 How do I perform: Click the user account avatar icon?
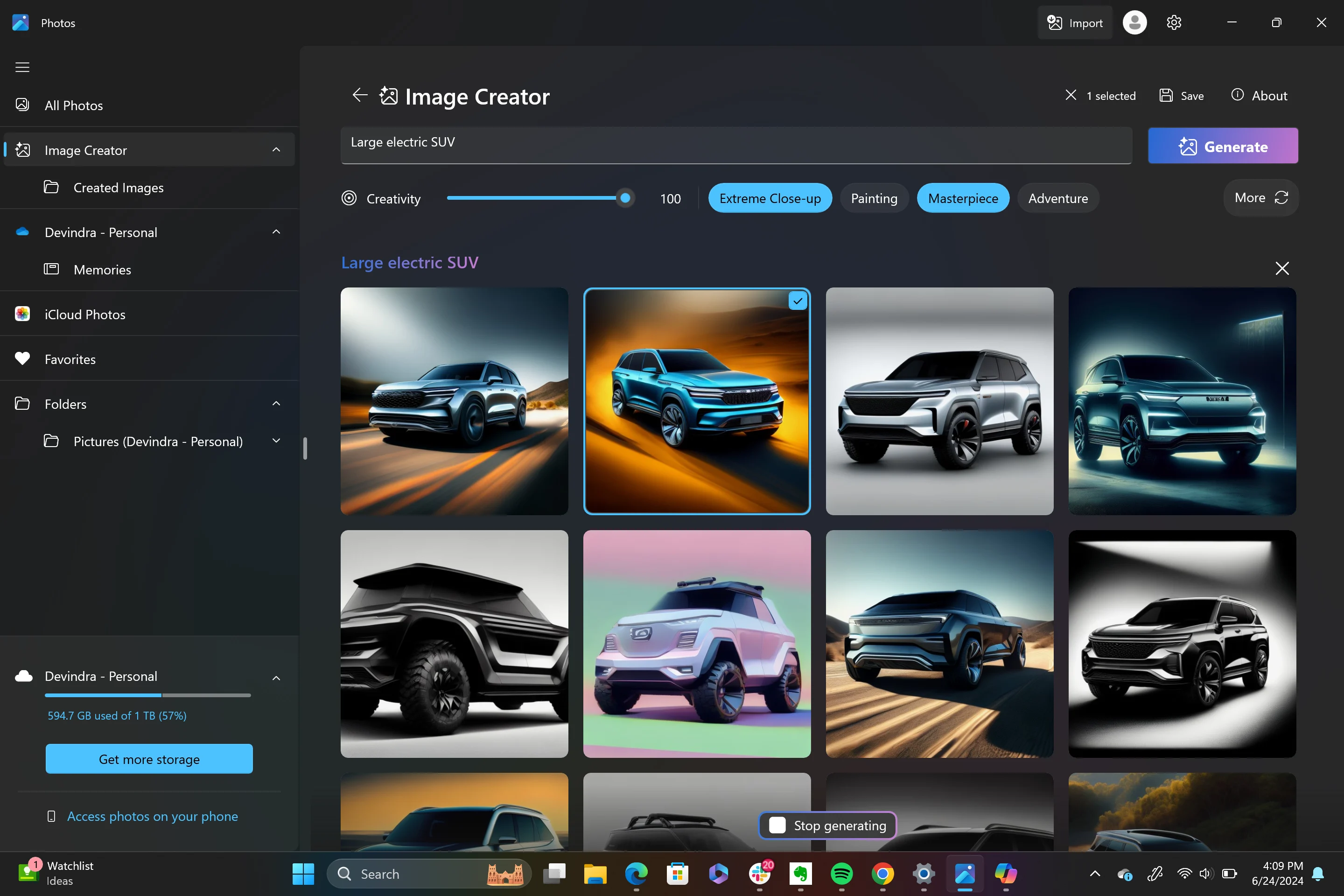(1134, 23)
